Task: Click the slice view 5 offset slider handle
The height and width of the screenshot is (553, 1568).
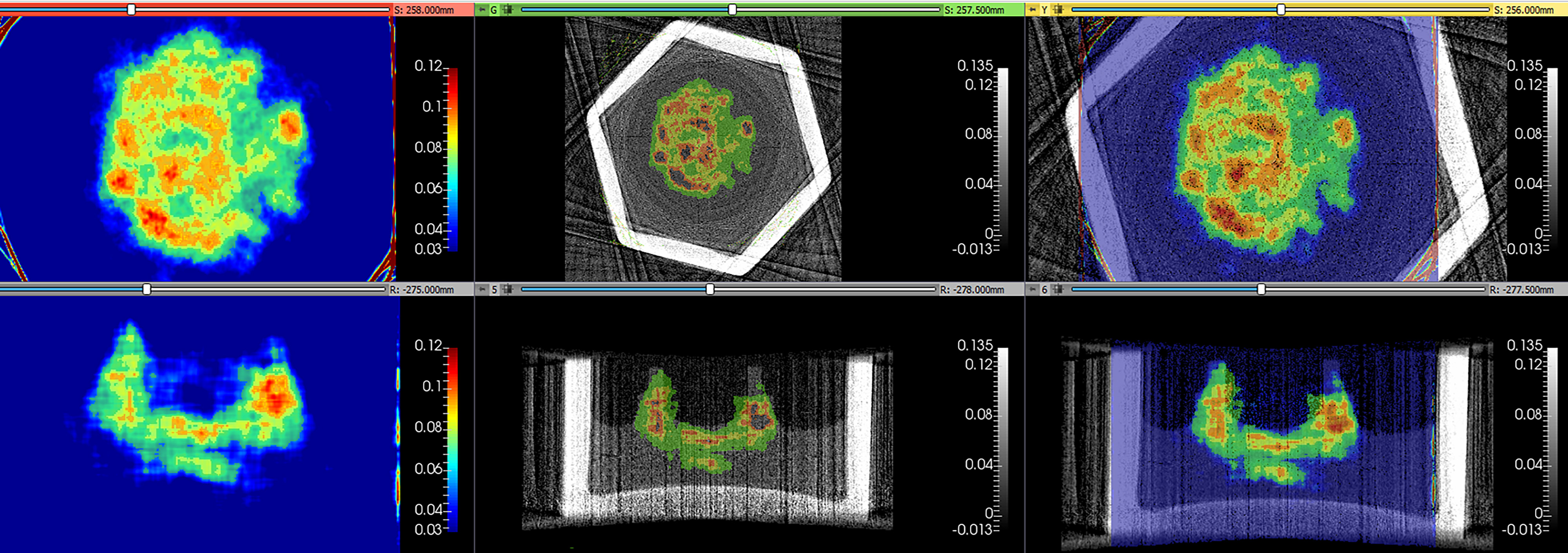Action: tap(710, 289)
